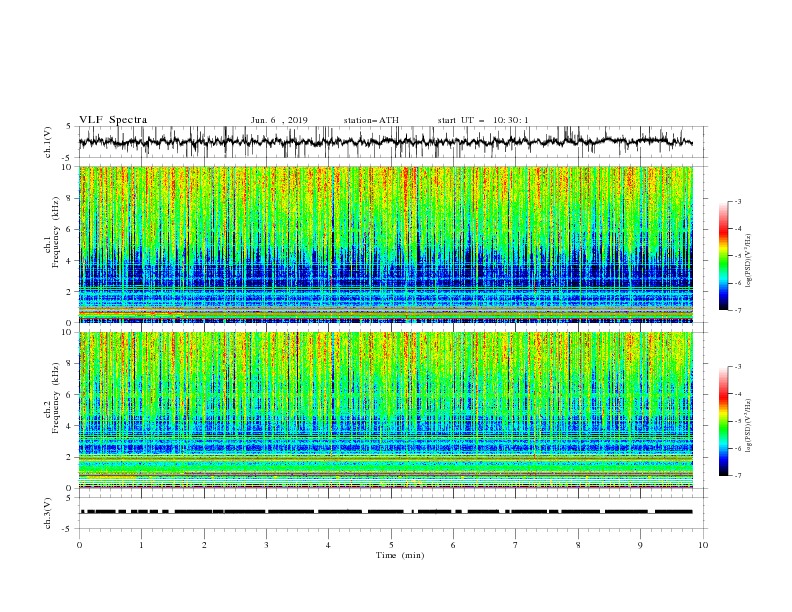Click the ch.2 Frequency (kHz) axis label
Viewport: 792px width, 612px height.
click(52, 398)
